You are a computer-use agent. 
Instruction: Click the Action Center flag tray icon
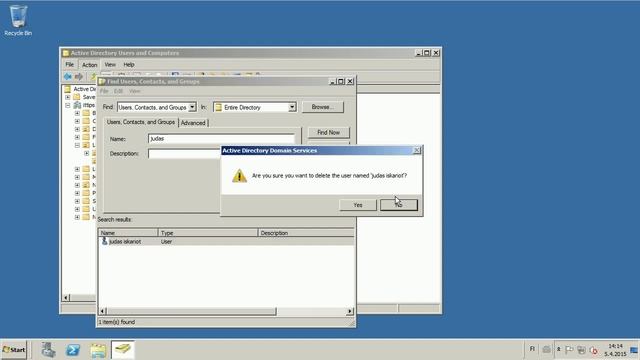569,350
